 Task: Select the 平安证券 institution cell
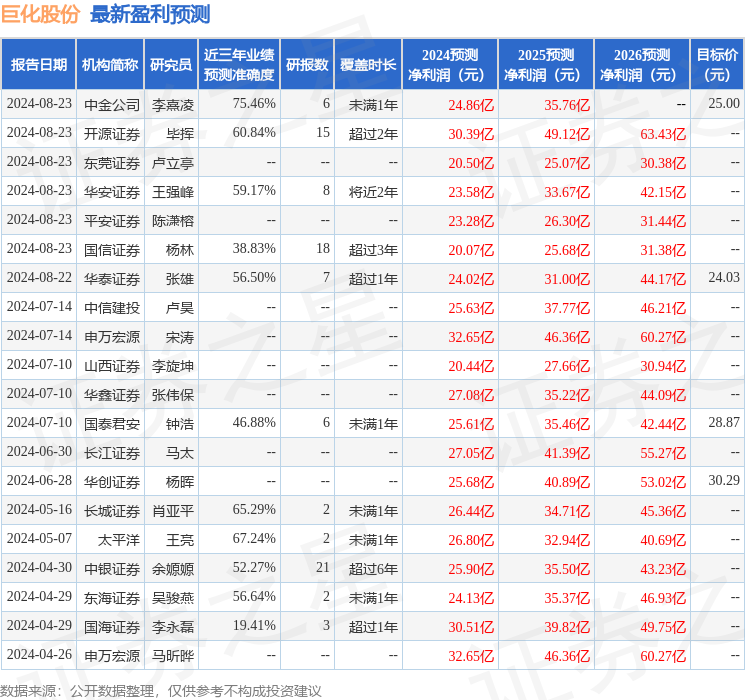click(112, 221)
